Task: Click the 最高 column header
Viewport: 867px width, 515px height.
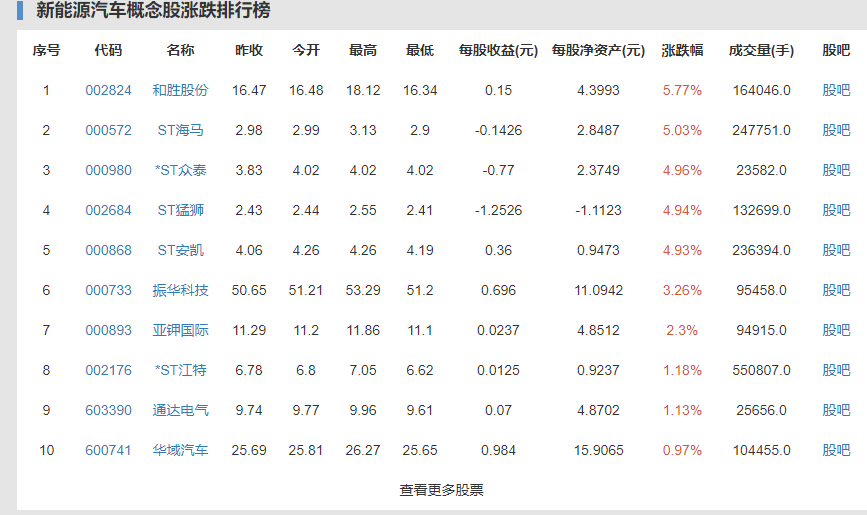Action: 363,50
